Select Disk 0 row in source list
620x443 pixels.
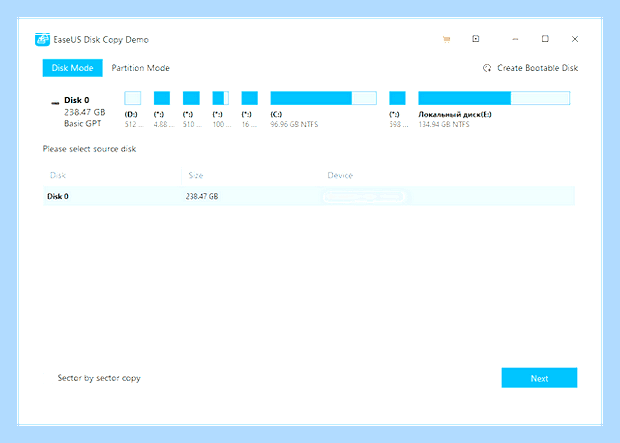click(309, 196)
